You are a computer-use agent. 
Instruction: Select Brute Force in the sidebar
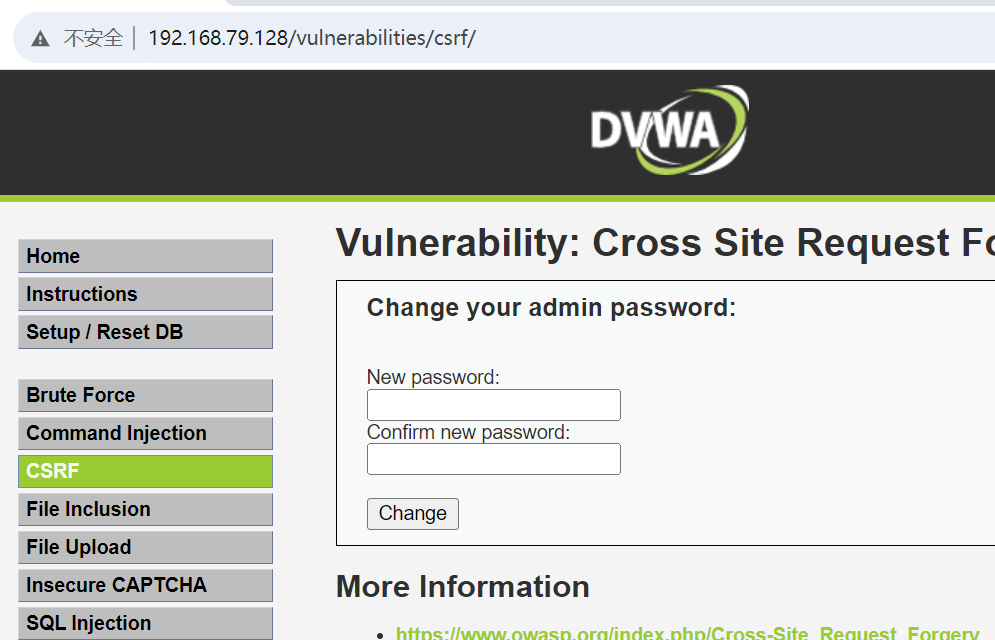click(145, 395)
